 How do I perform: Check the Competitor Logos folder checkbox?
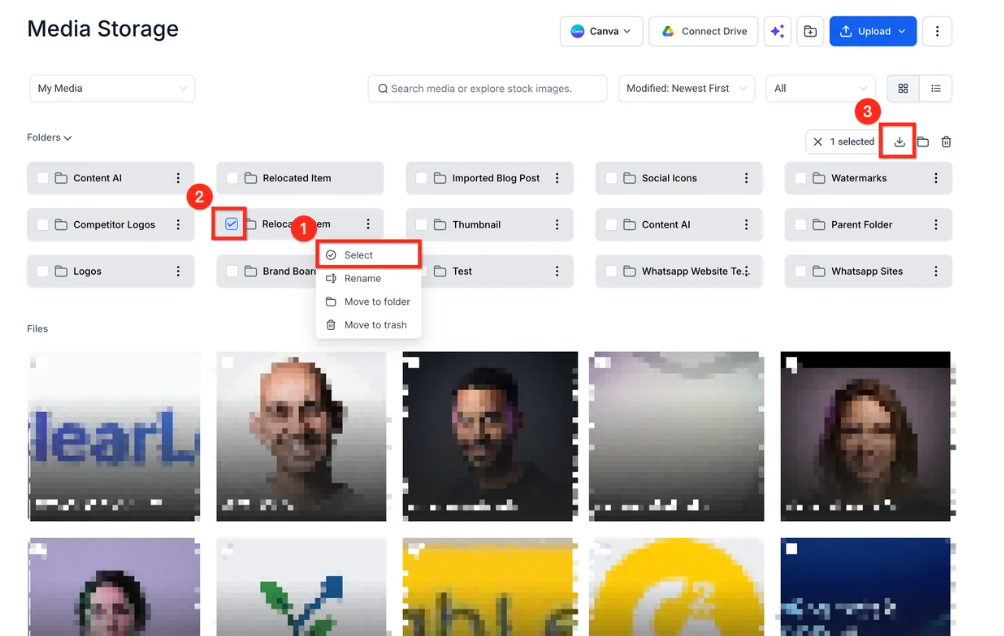coord(43,225)
